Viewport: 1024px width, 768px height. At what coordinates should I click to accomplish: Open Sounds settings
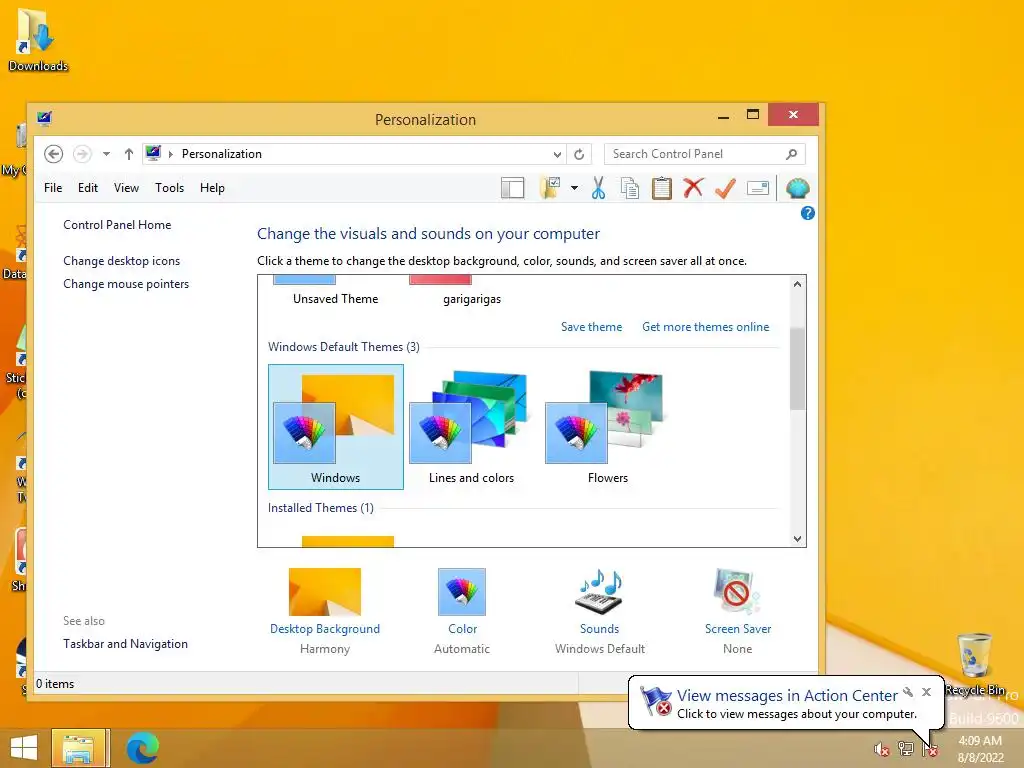tap(600, 611)
